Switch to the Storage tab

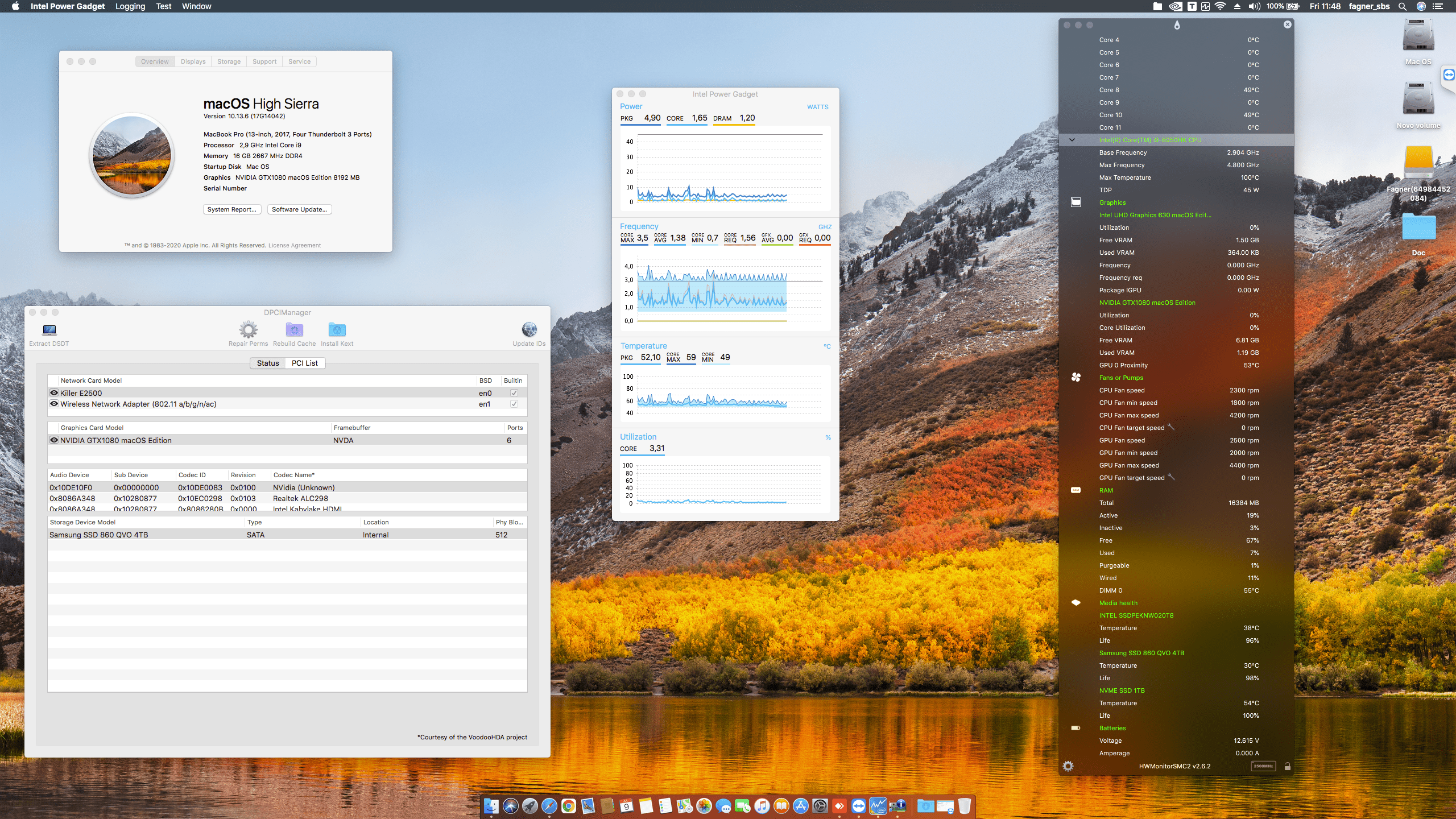pos(229,61)
